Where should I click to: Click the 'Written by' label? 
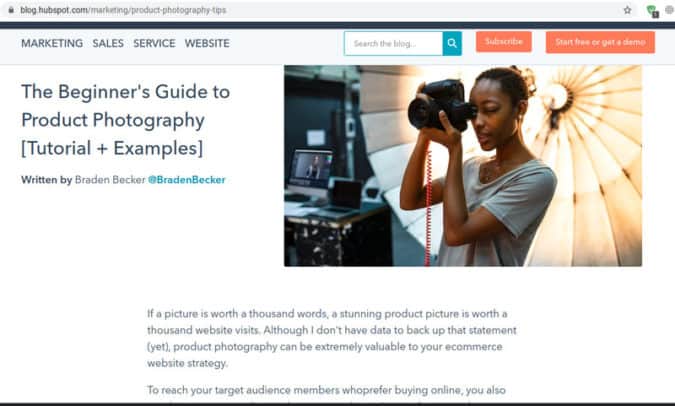click(46, 180)
